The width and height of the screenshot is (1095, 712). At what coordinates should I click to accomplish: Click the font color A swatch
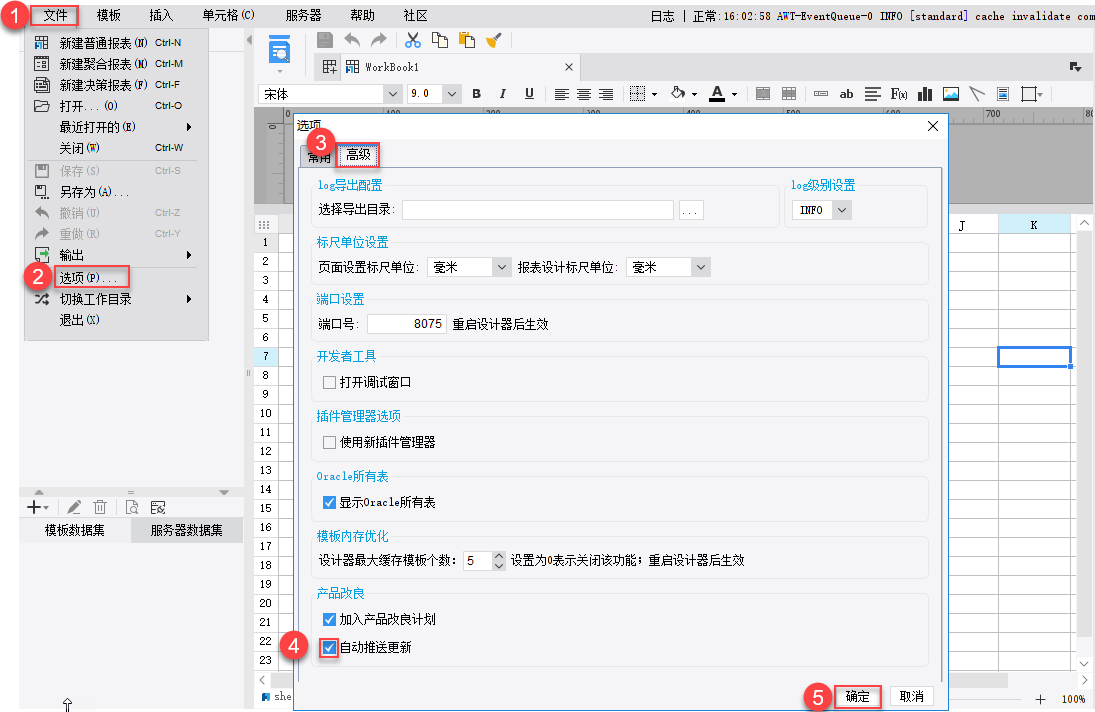pyautogui.click(x=716, y=94)
